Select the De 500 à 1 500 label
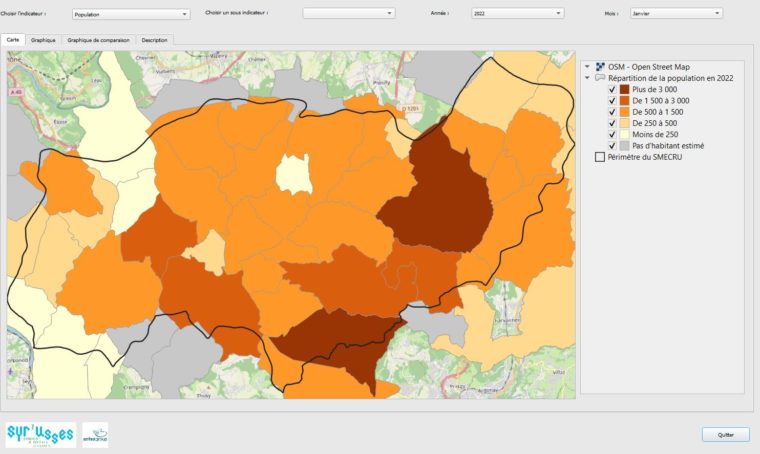 658,112
